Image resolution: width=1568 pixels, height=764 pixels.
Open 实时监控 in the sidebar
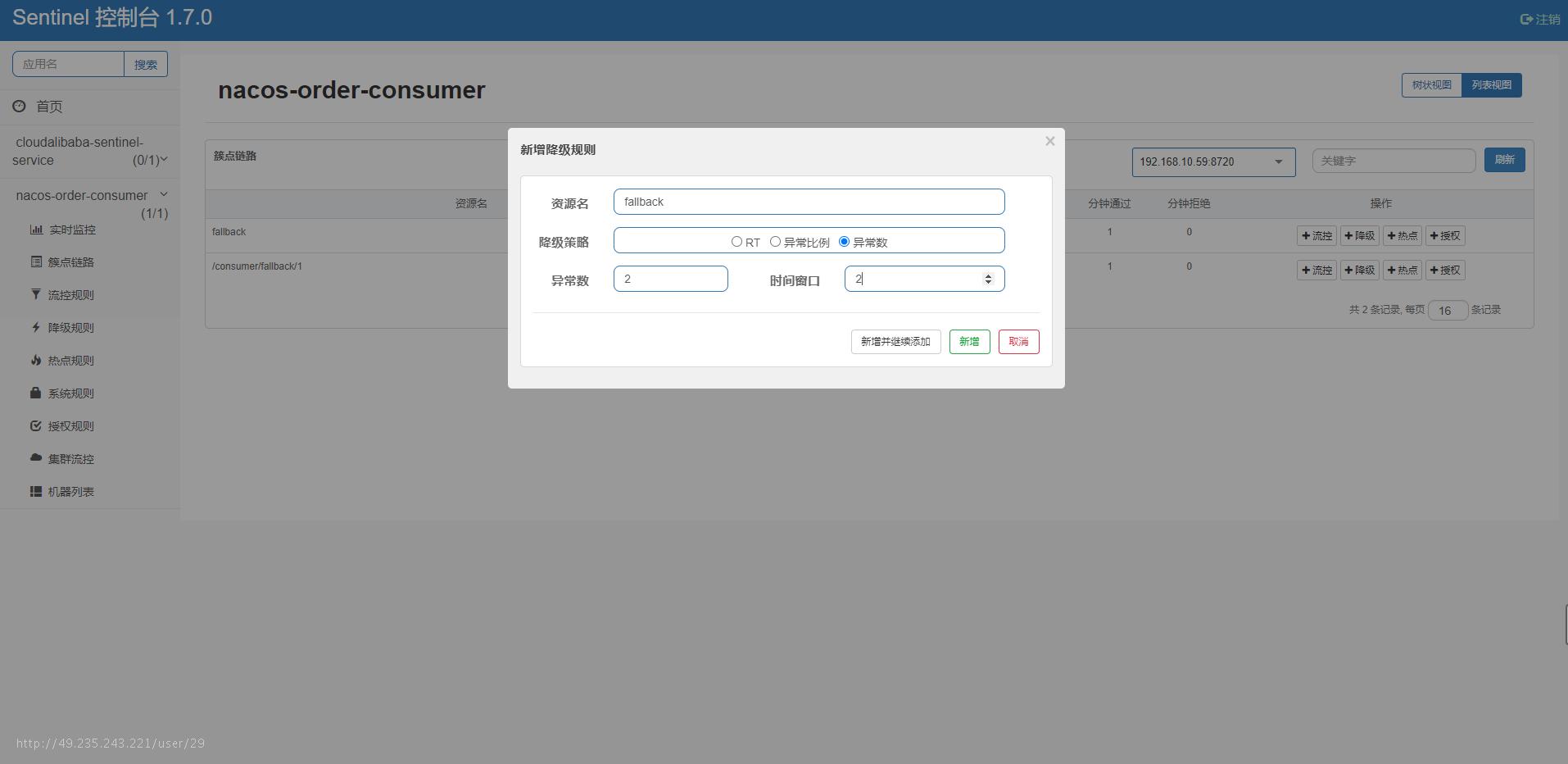point(71,230)
